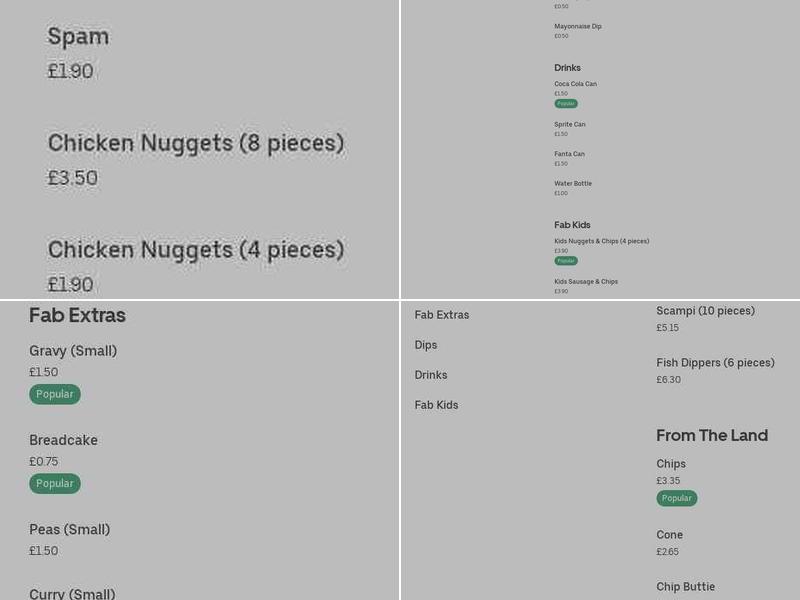This screenshot has height=600, width=800.
Task: Select the Mayonnaise Dip
Action: point(578,27)
